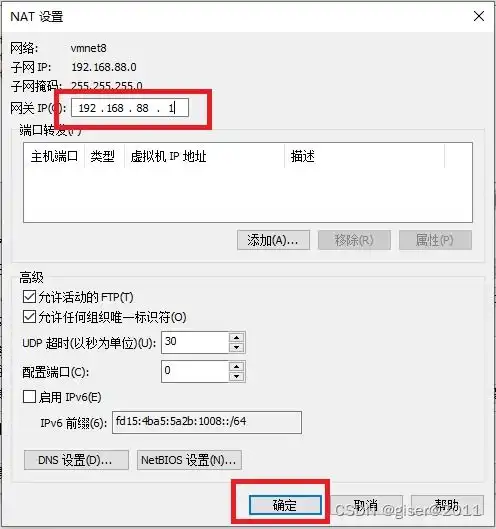Toggle the 允许活动的 FTP checkbox
The image size is (496, 529).
click(29, 297)
